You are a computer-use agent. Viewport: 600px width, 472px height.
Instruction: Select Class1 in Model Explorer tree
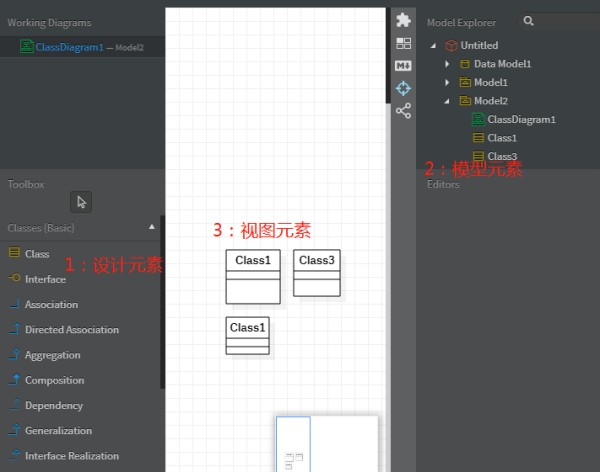[502, 138]
